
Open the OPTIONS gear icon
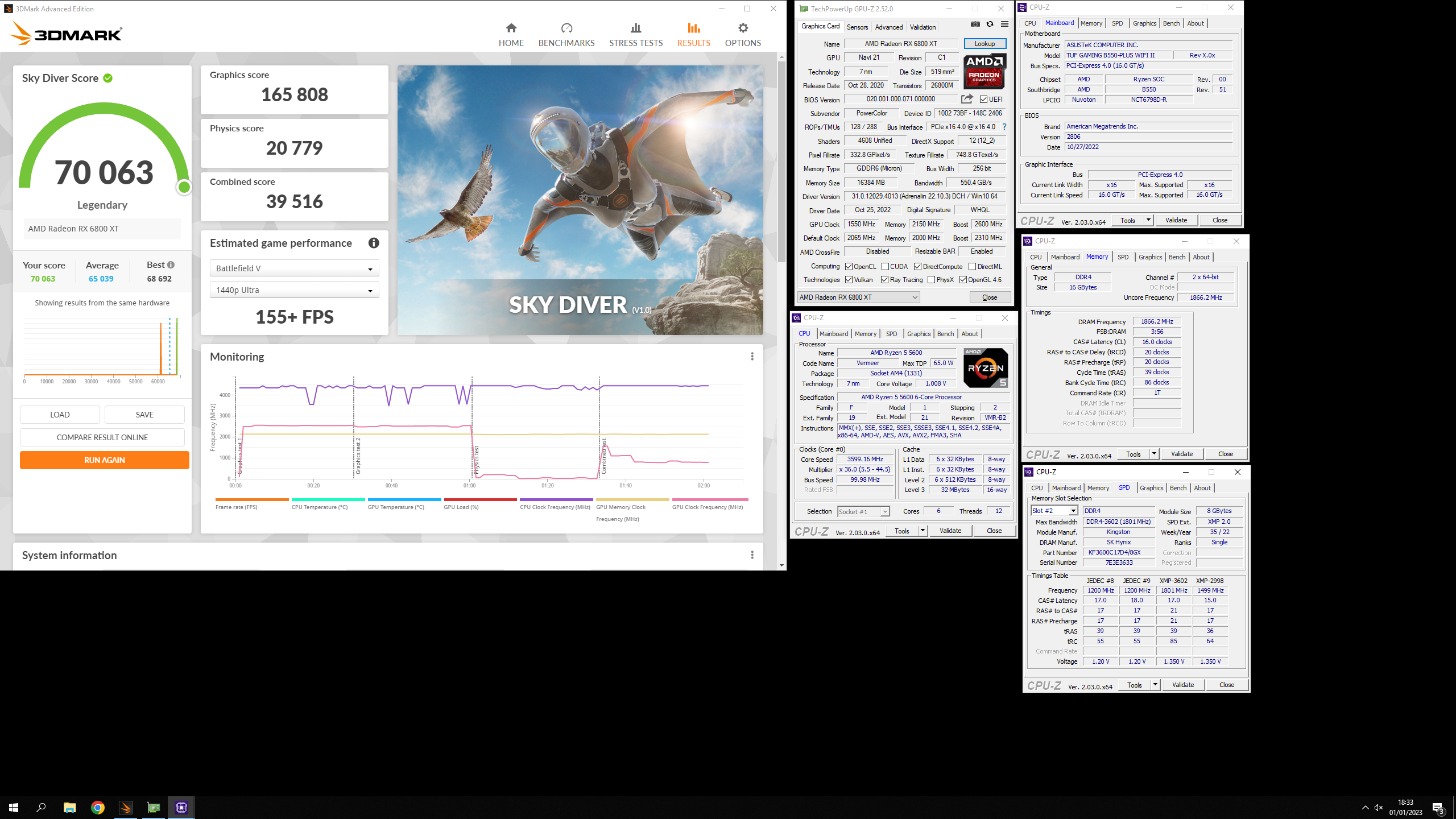click(x=743, y=28)
